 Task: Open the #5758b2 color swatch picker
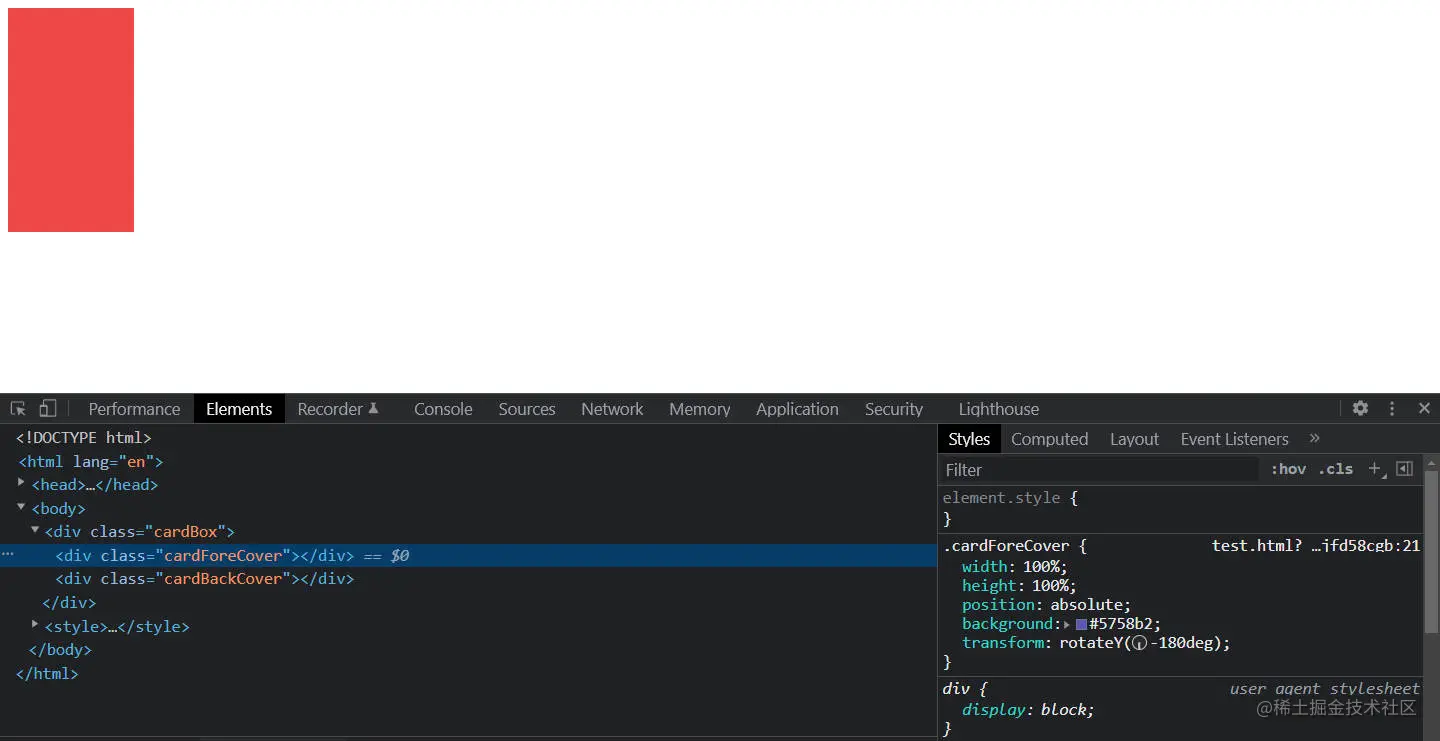click(1081, 624)
